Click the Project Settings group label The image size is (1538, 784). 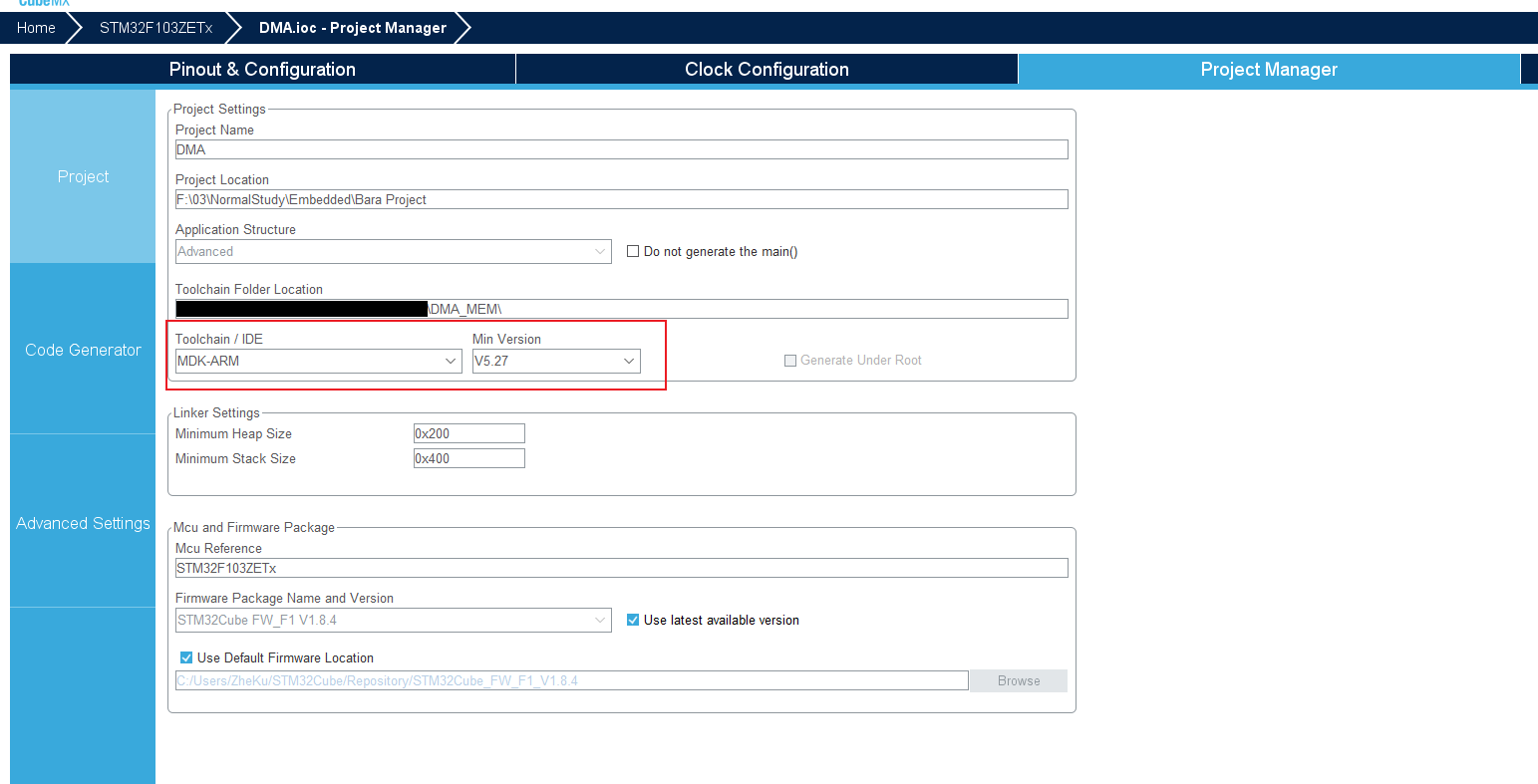click(219, 109)
